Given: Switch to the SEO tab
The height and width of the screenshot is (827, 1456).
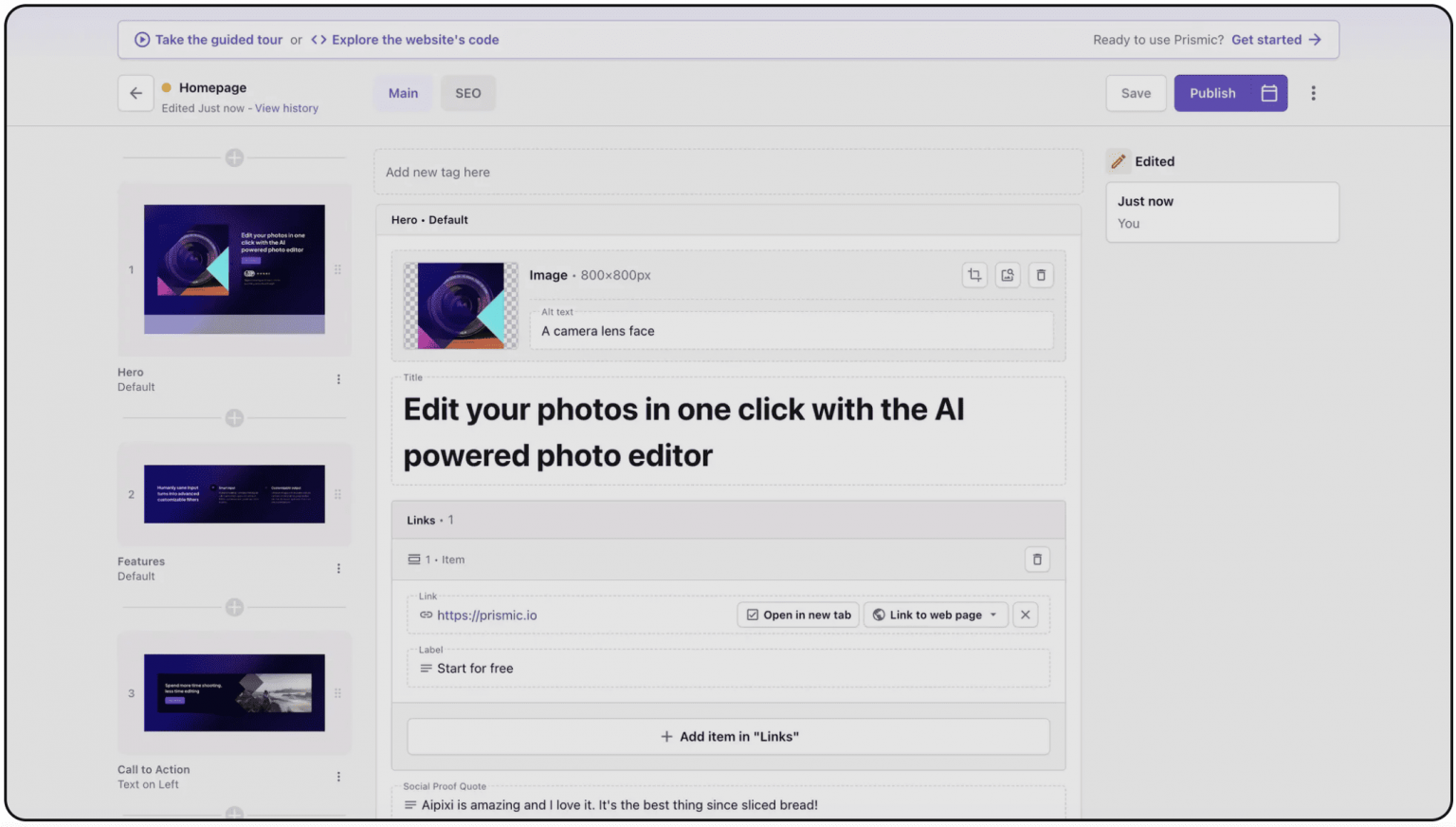Looking at the screenshot, I should pos(467,93).
